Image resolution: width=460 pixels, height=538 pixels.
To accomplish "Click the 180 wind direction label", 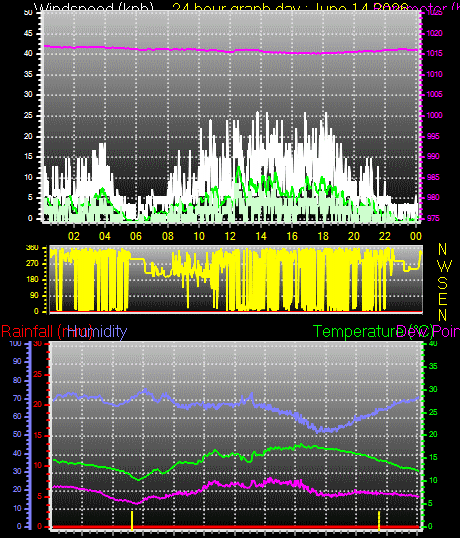I will coord(32,280).
